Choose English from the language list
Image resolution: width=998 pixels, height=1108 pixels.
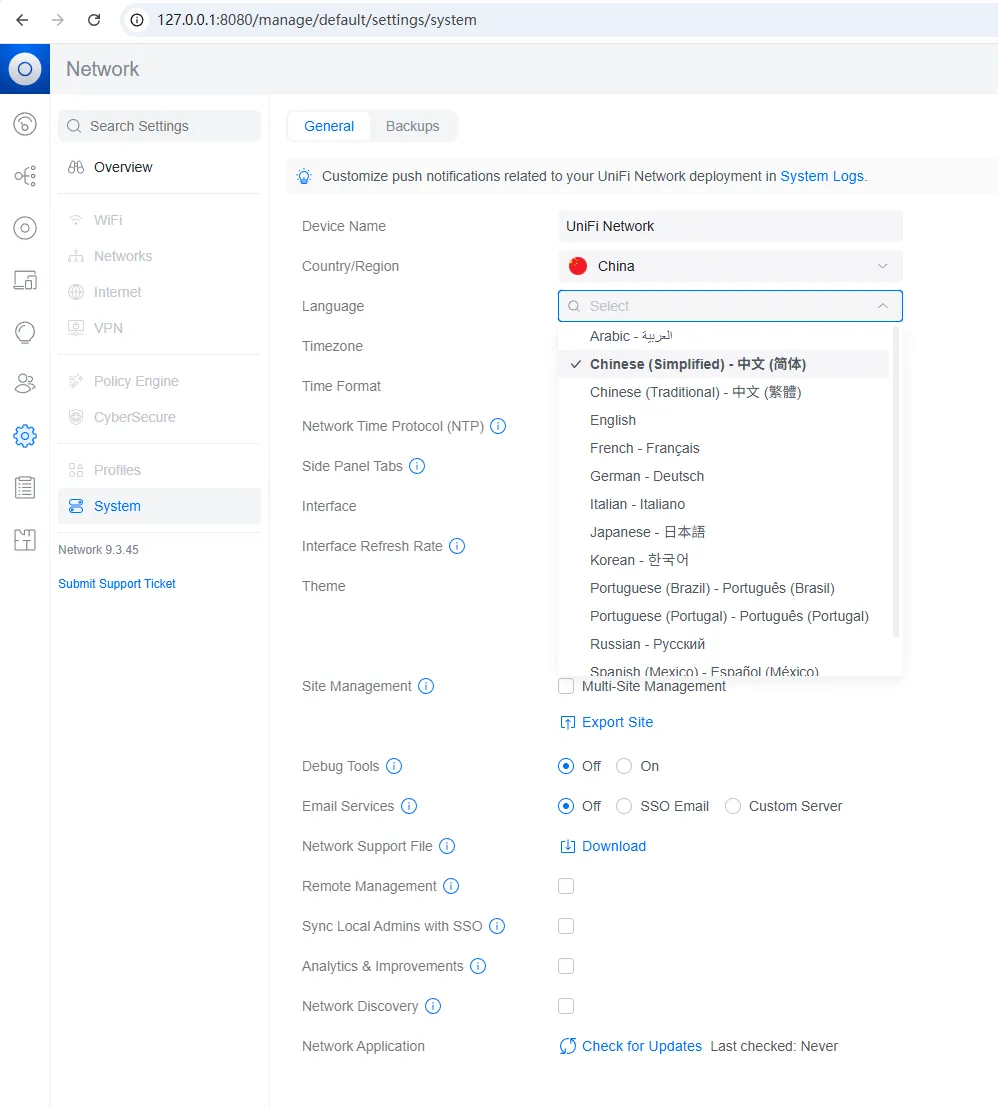tap(723, 420)
